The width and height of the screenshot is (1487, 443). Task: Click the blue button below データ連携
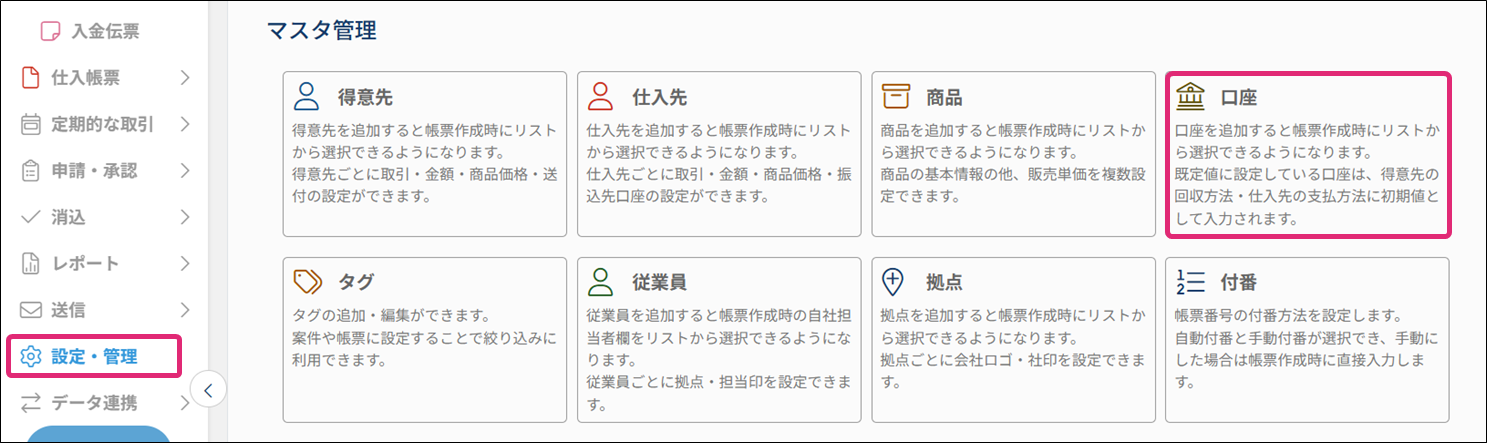(x=98, y=434)
